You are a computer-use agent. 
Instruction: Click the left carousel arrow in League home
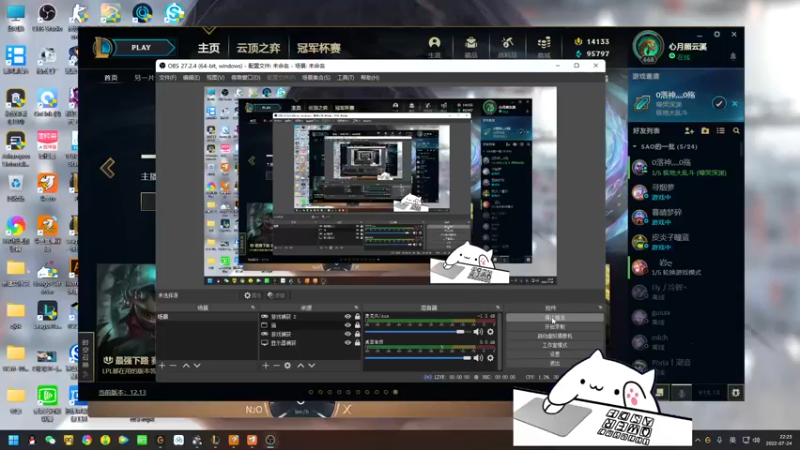click(x=108, y=168)
